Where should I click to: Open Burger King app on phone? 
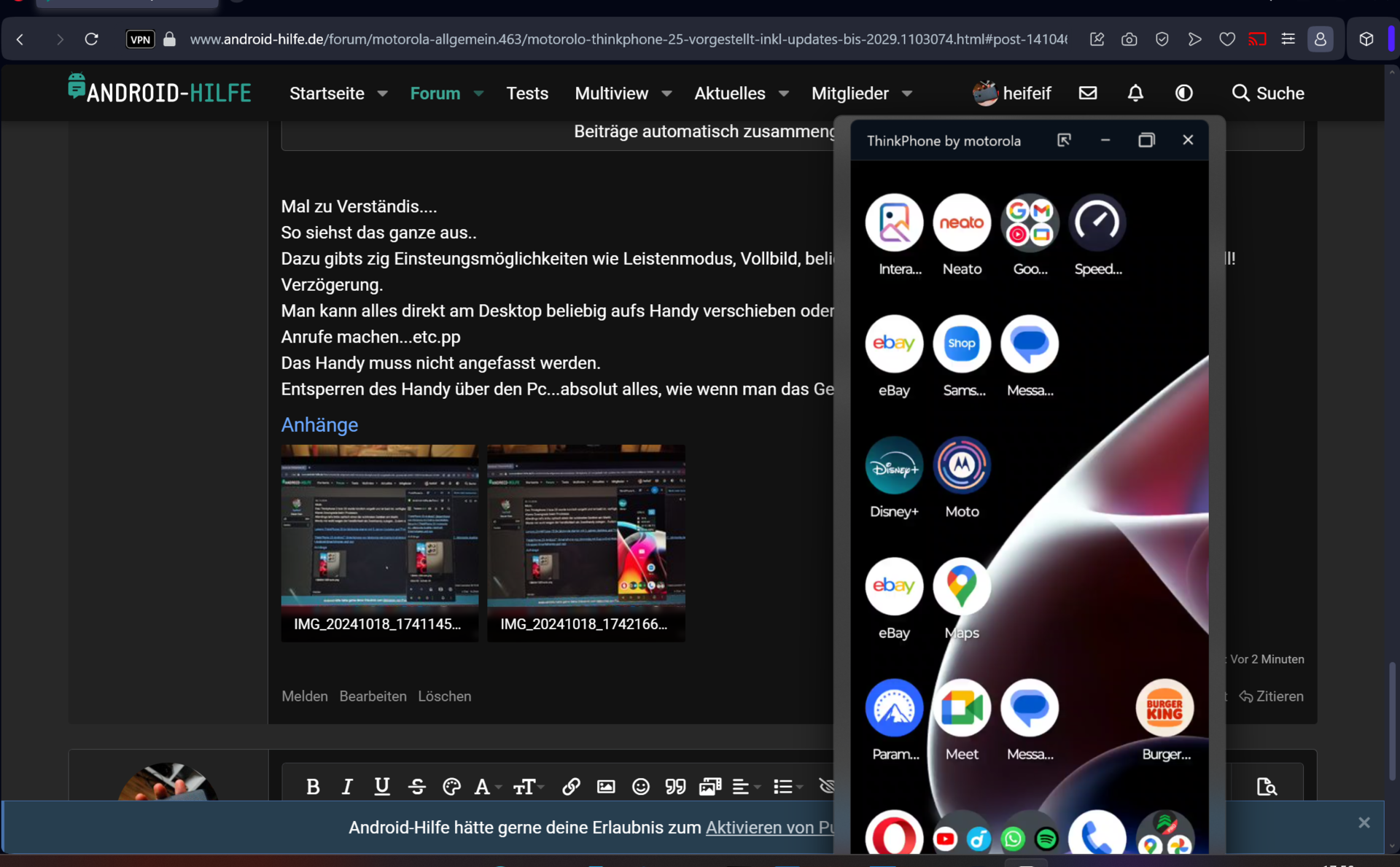point(1164,708)
